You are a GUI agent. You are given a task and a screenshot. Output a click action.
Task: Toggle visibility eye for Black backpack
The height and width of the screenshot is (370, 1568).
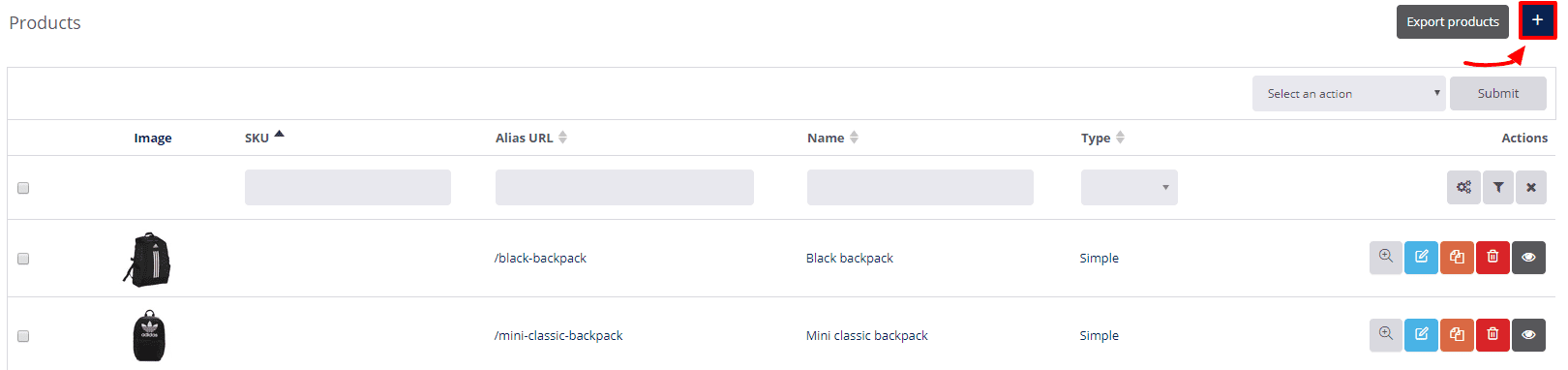[x=1528, y=257]
